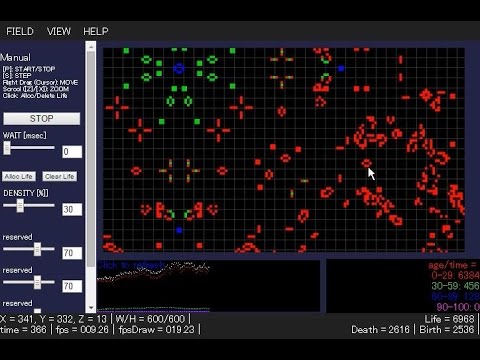Click 'time = 366' in status bar
This screenshot has width=480, height=360.
click(x=23, y=330)
